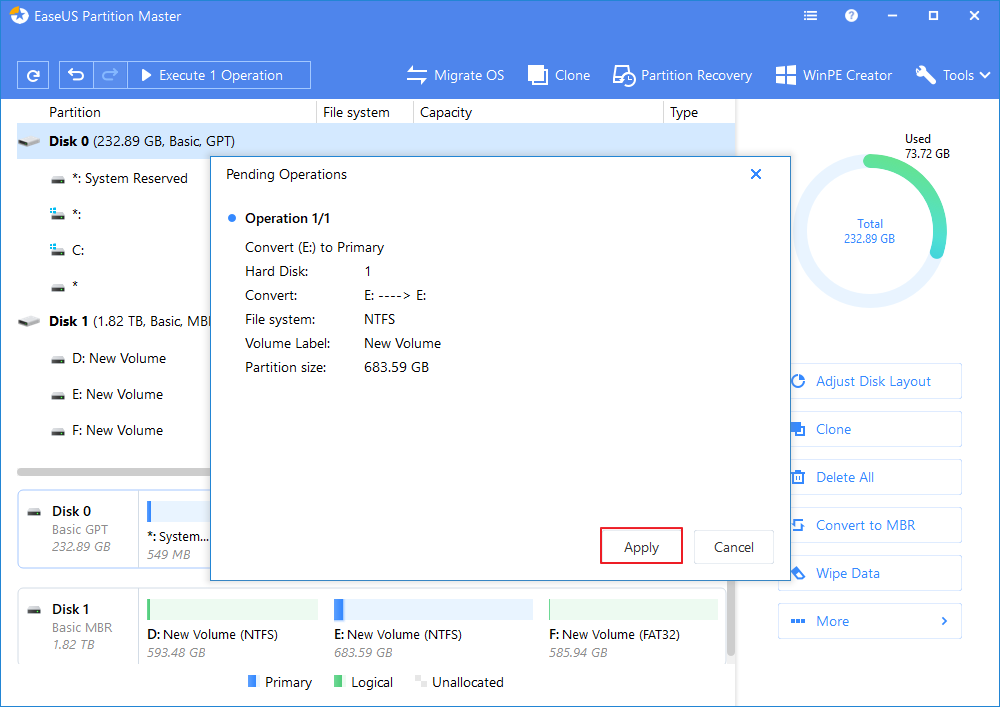Click the help question mark icon
The height and width of the screenshot is (707, 1000).
[851, 16]
